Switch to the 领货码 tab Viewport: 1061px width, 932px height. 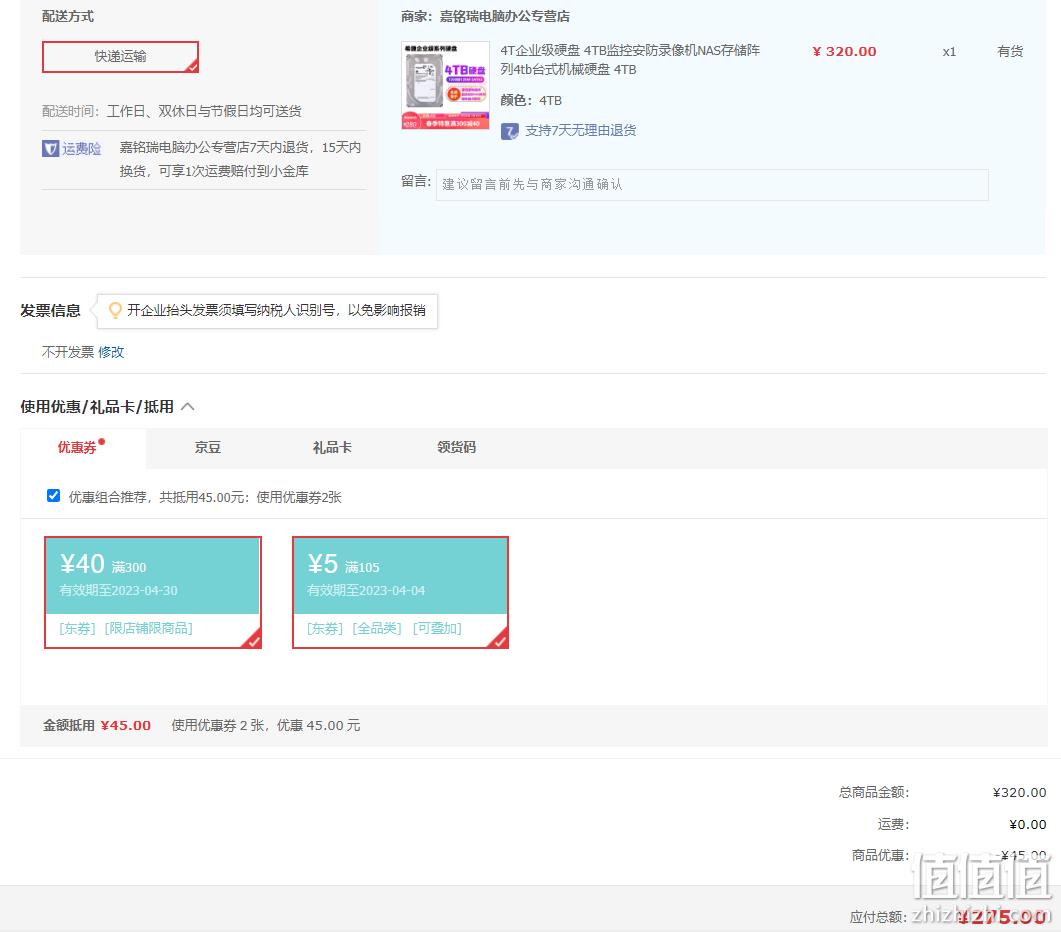point(457,447)
